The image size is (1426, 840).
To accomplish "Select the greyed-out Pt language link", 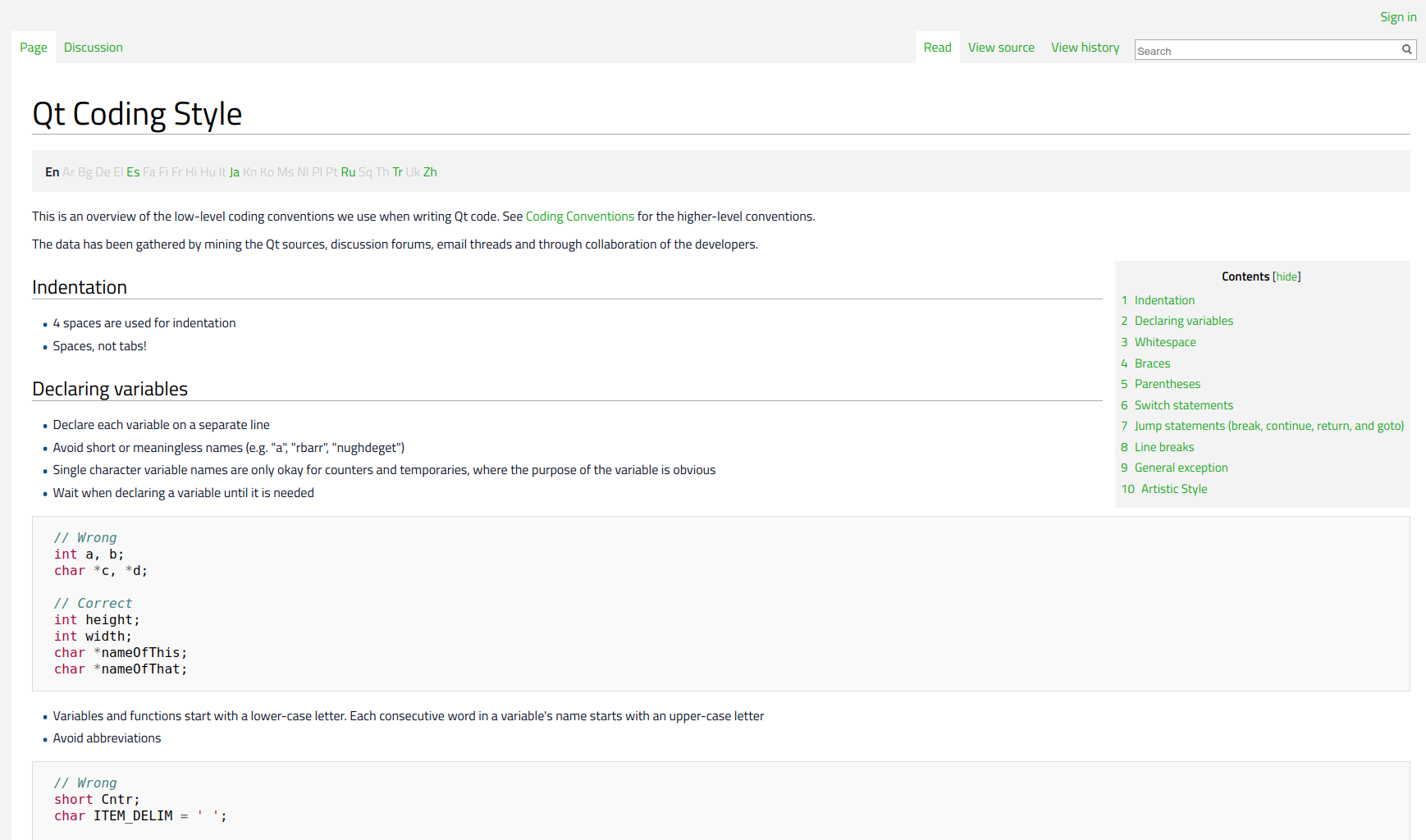I will [x=331, y=172].
